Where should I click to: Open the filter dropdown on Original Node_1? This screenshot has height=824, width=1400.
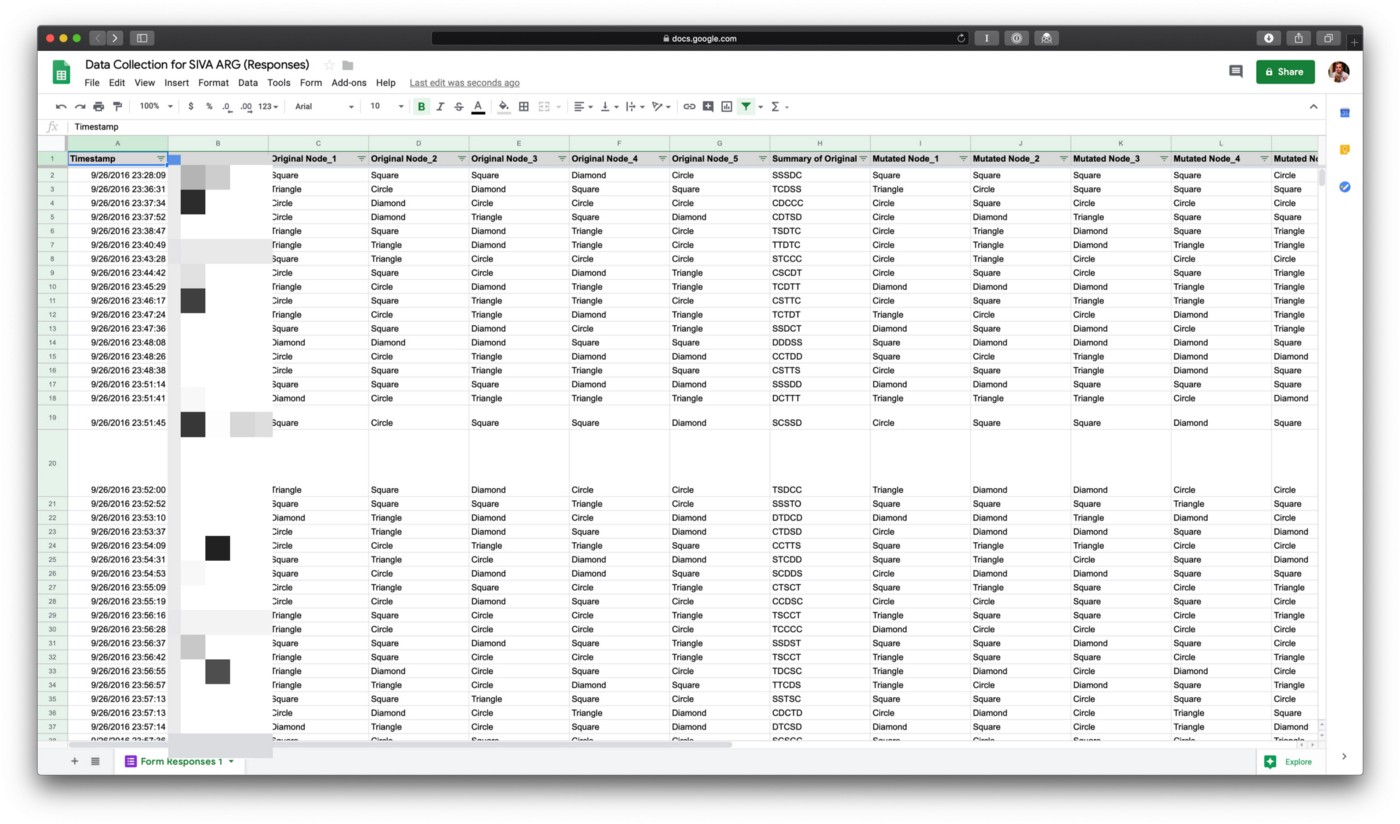361,159
